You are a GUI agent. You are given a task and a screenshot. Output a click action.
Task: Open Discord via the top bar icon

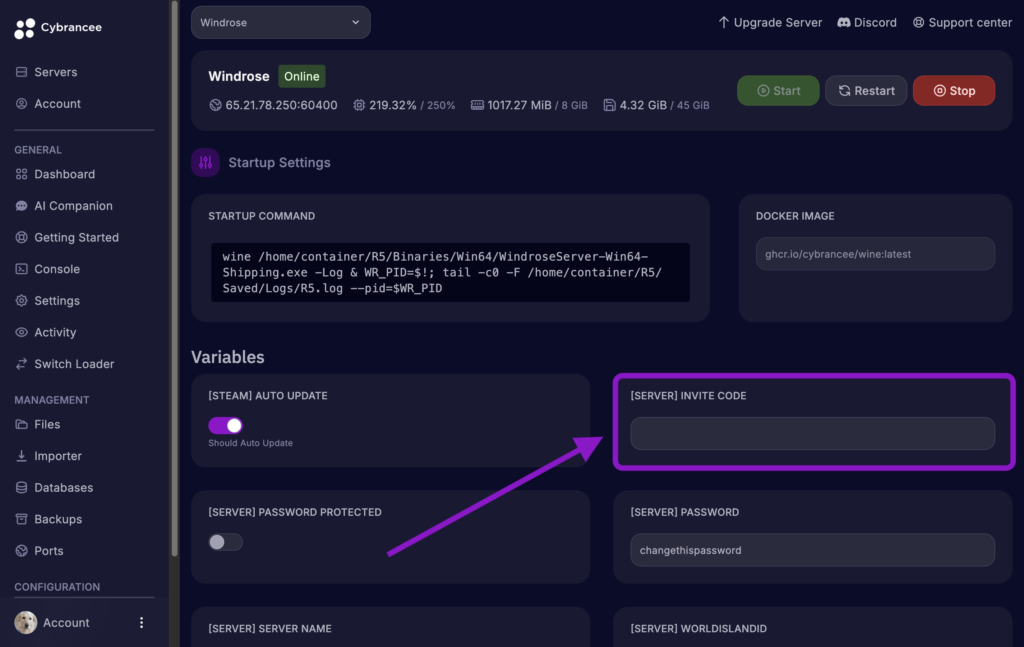[845, 22]
